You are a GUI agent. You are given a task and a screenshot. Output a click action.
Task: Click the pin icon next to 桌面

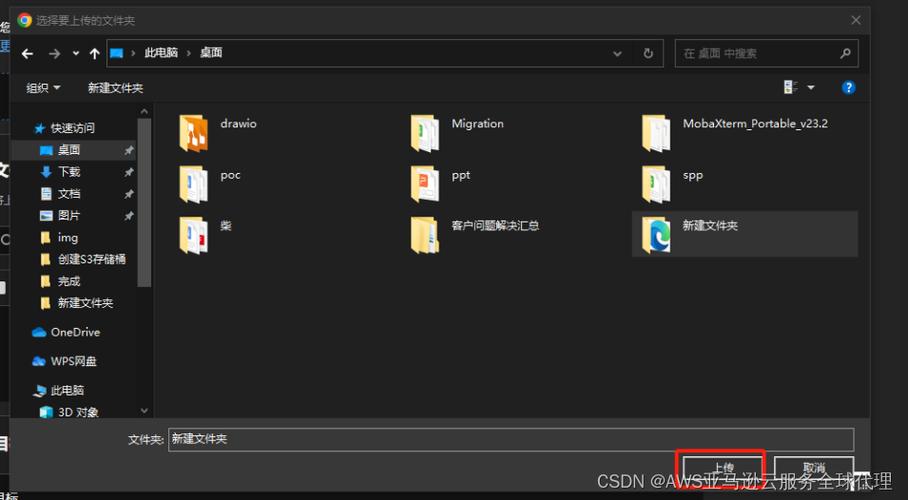point(129,151)
